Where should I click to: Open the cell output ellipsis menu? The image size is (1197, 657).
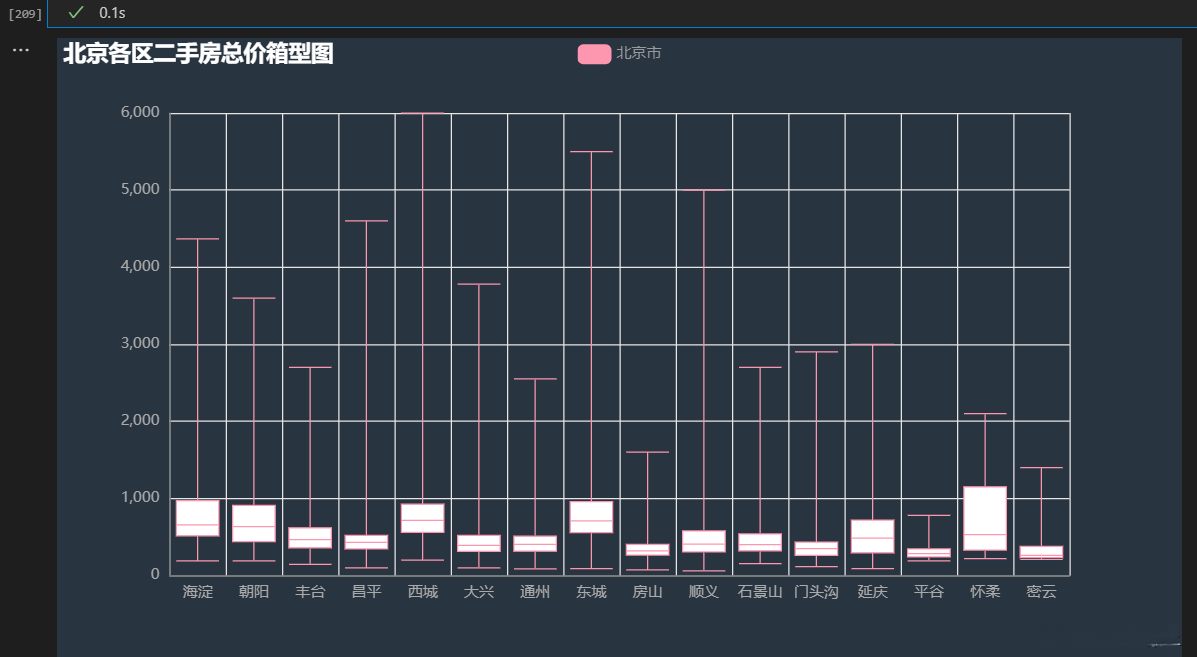21,50
